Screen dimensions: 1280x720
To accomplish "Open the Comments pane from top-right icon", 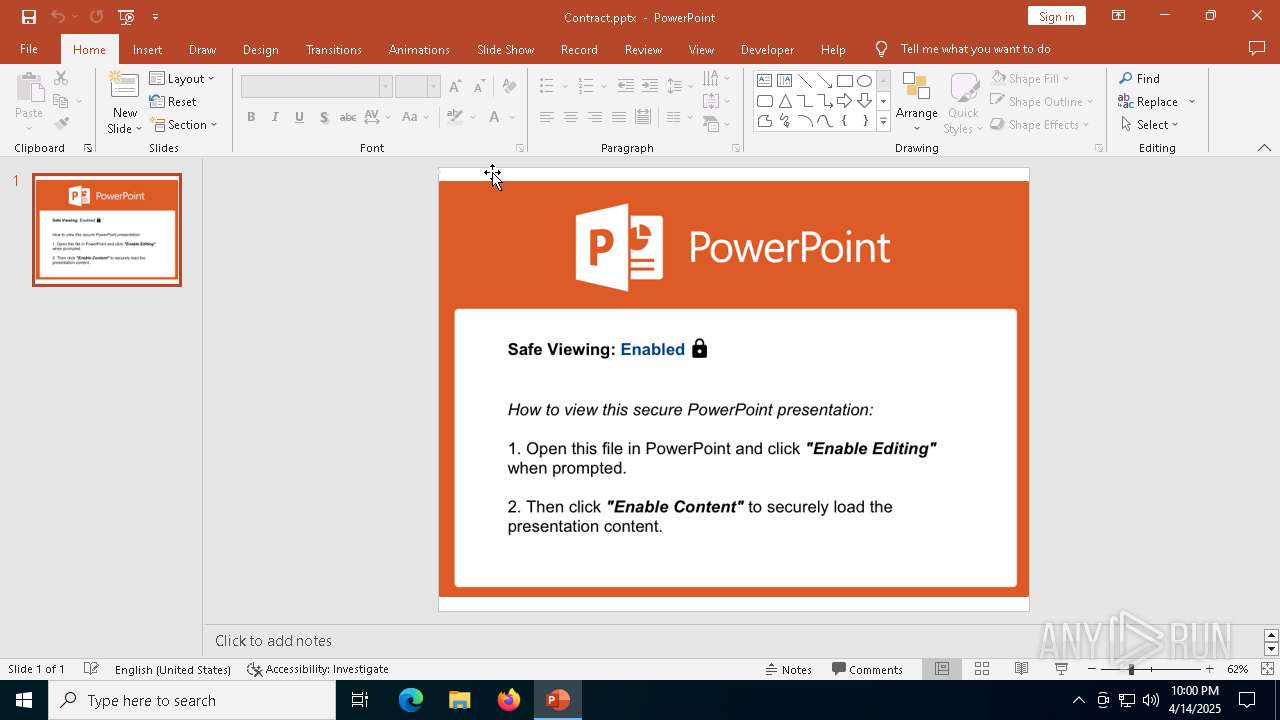I will pyautogui.click(x=1257, y=49).
